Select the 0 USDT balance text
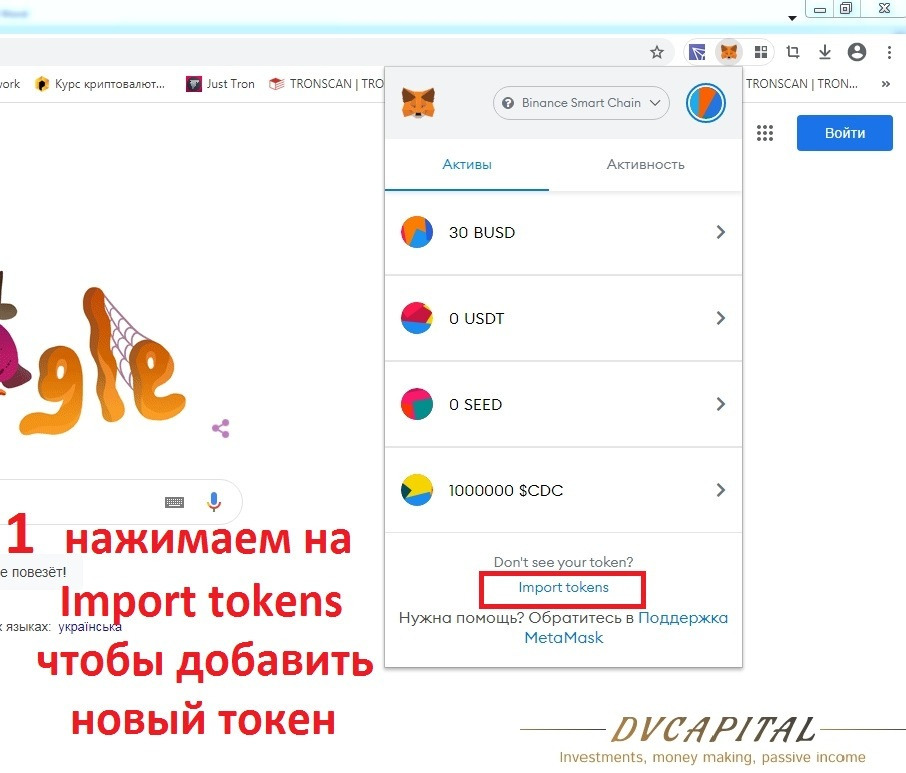This screenshot has height=773, width=906. click(476, 318)
